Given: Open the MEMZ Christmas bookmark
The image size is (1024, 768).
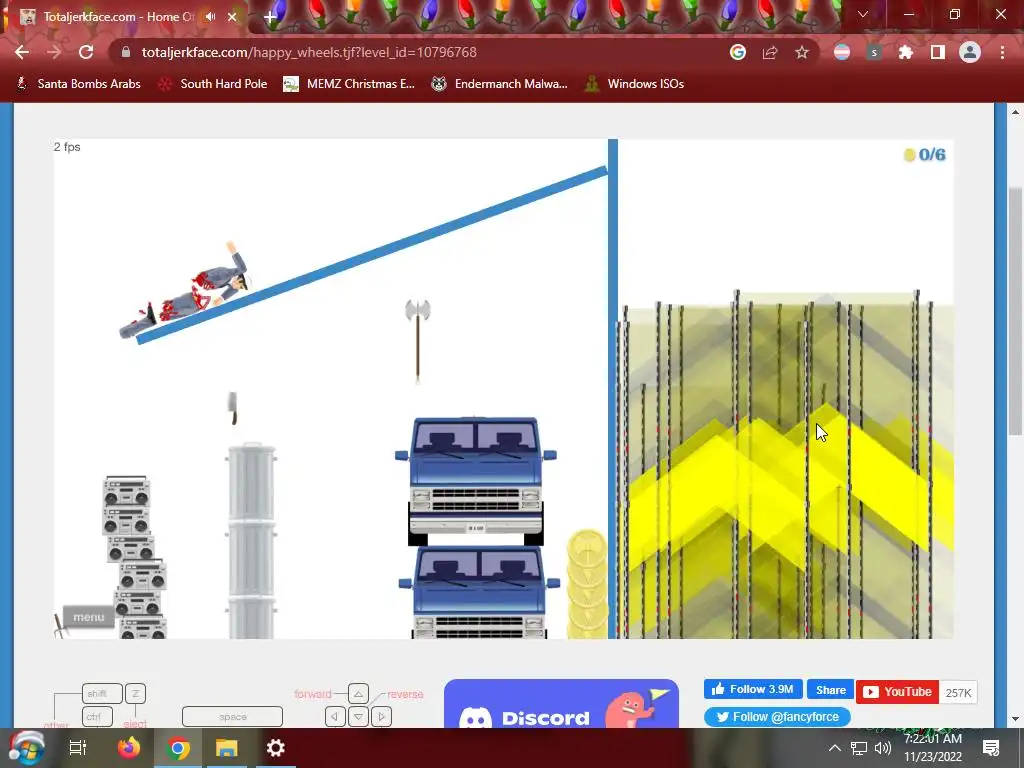Looking at the screenshot, I should click(x=349, y=84).
